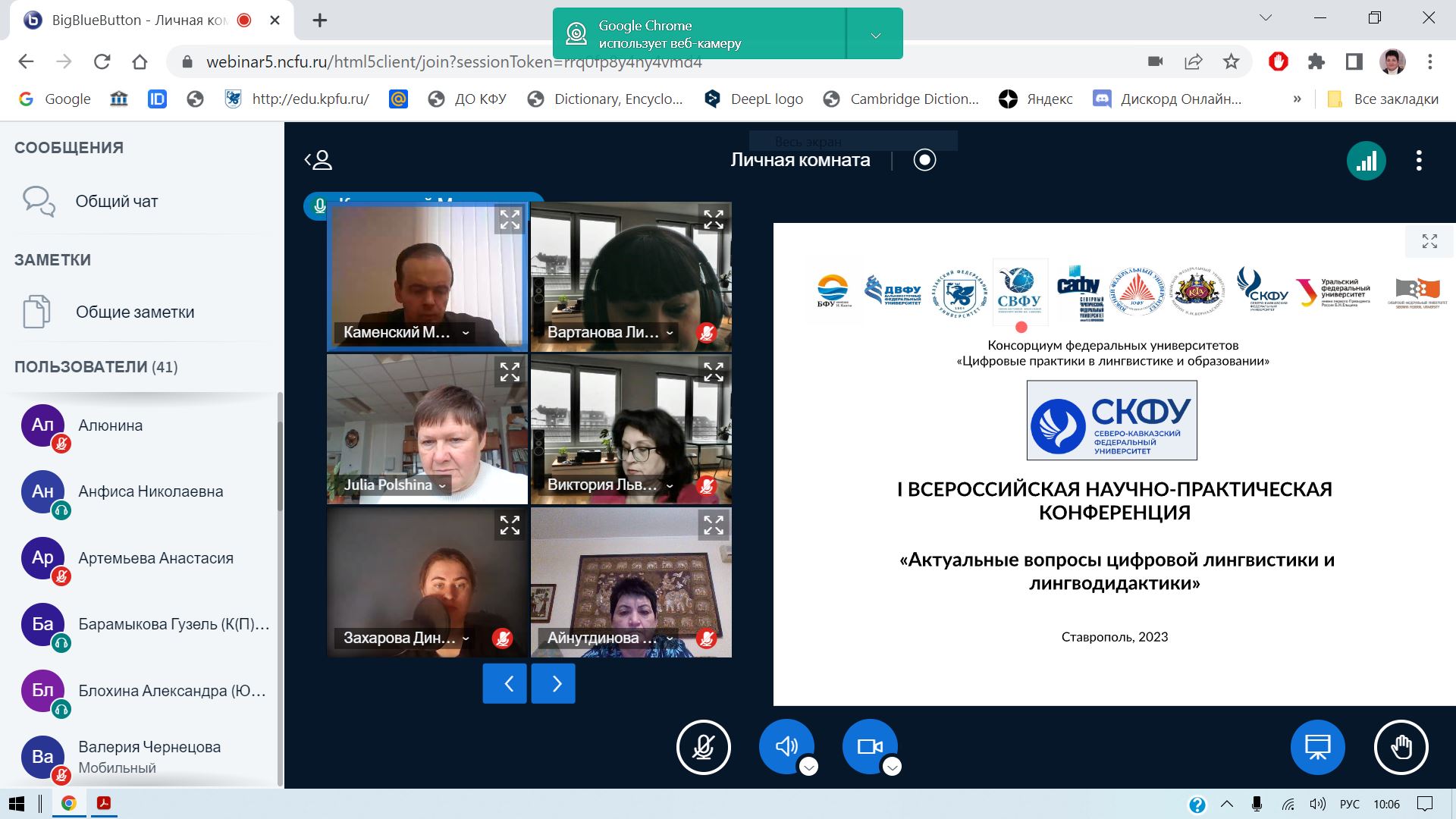Open connection status signal icon
This screenshot has width=1456, height=819.
[1366, 161]
